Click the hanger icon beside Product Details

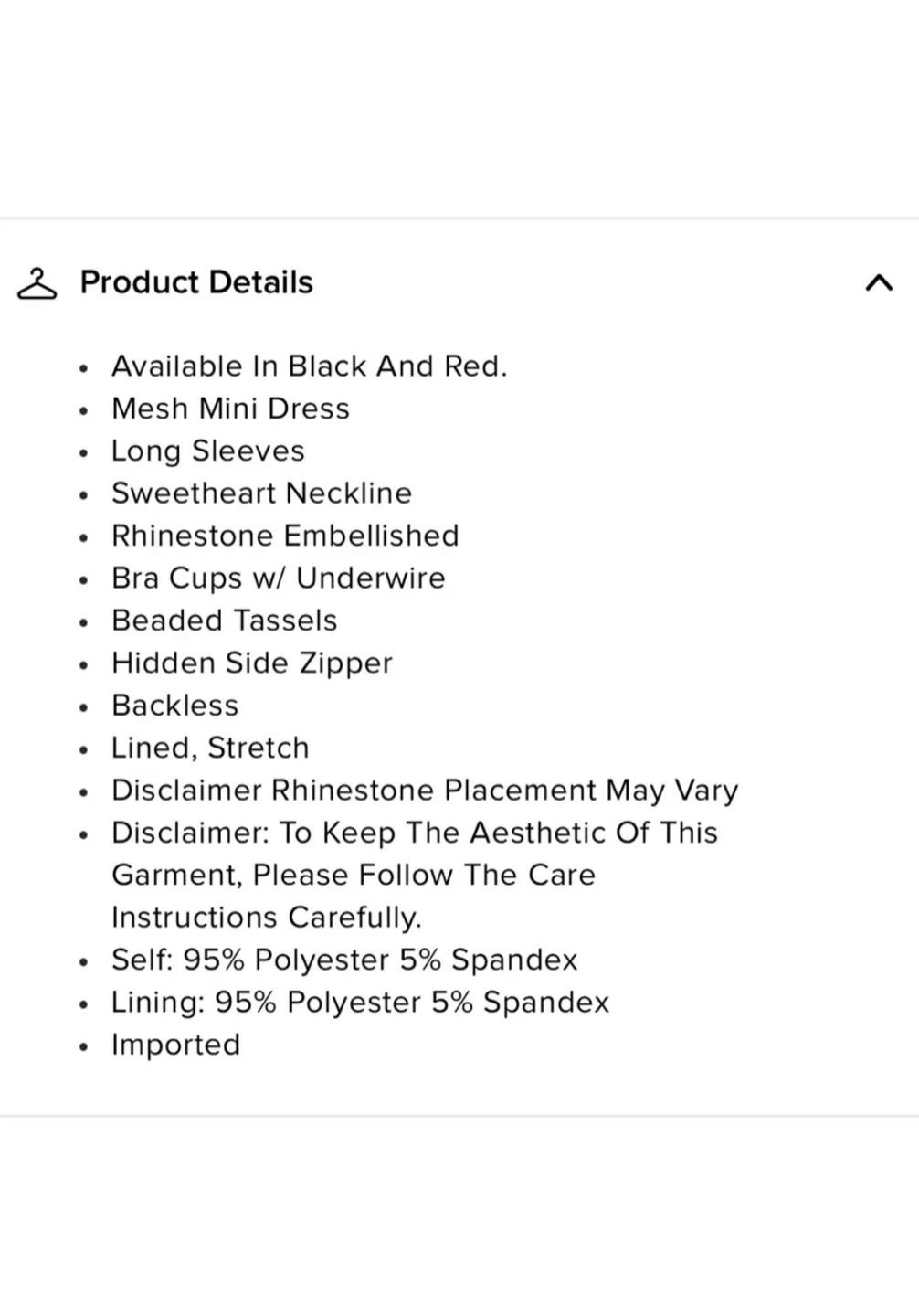(37, 283)
